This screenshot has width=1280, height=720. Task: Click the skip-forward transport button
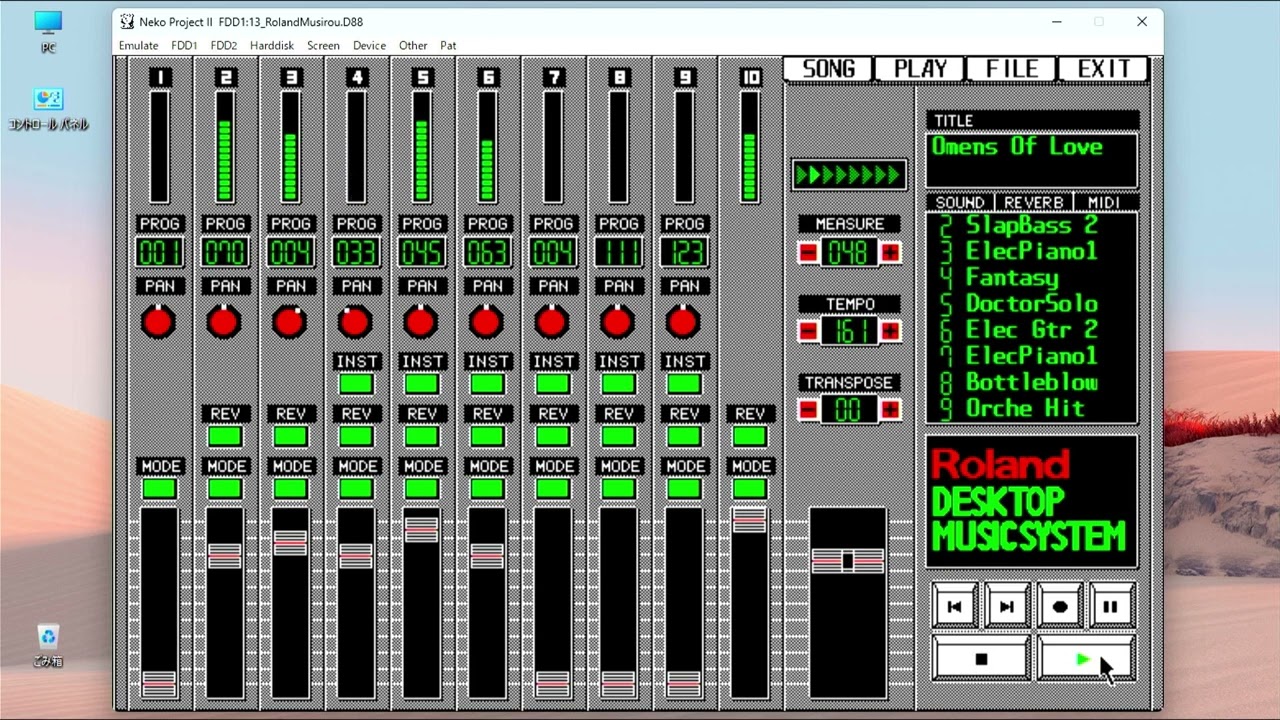tap(1006, 605)
